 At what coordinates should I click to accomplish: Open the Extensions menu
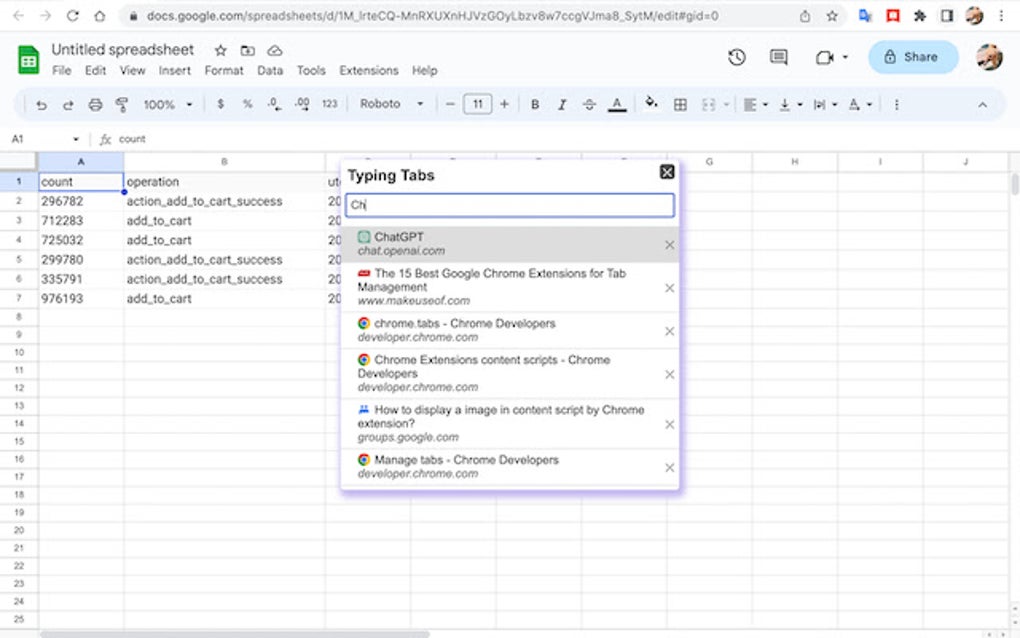[368, 70]
